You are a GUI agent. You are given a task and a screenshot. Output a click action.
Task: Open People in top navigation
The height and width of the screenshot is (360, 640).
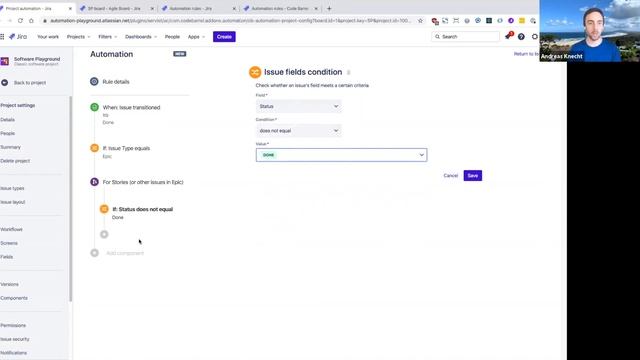point(172,37)
